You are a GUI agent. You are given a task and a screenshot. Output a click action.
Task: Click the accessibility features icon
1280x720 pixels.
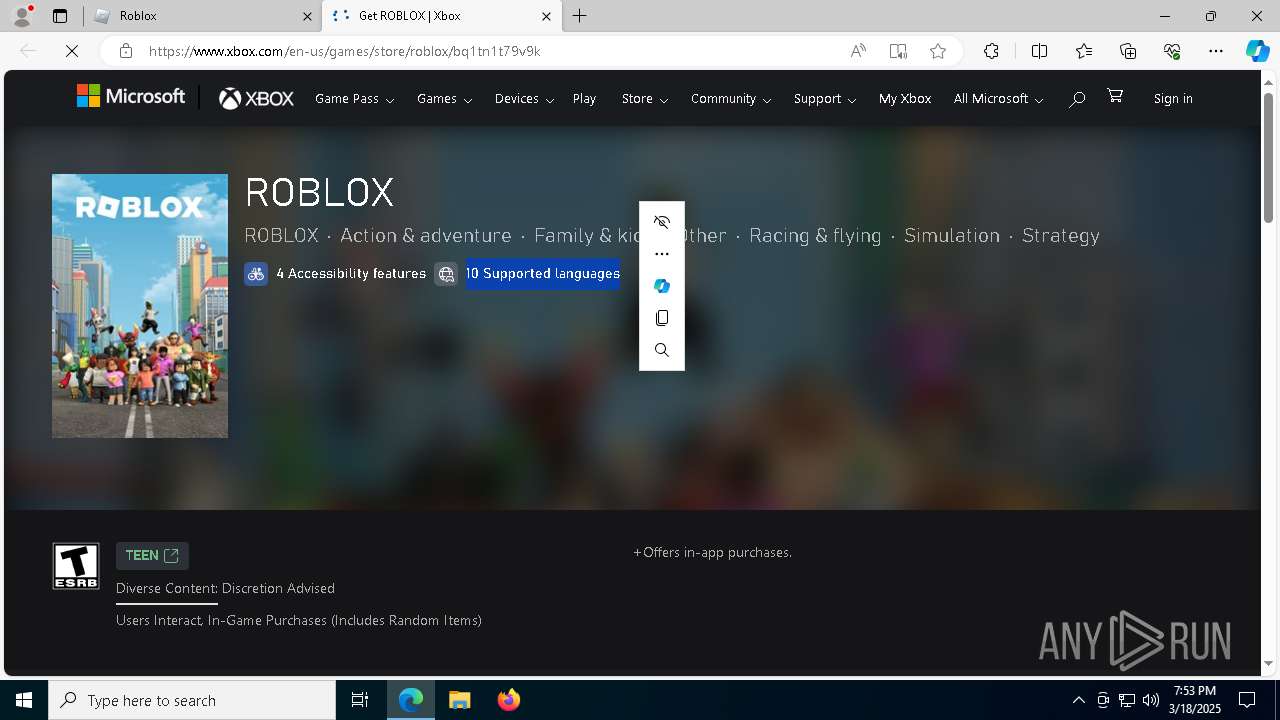tap(256, 274)
